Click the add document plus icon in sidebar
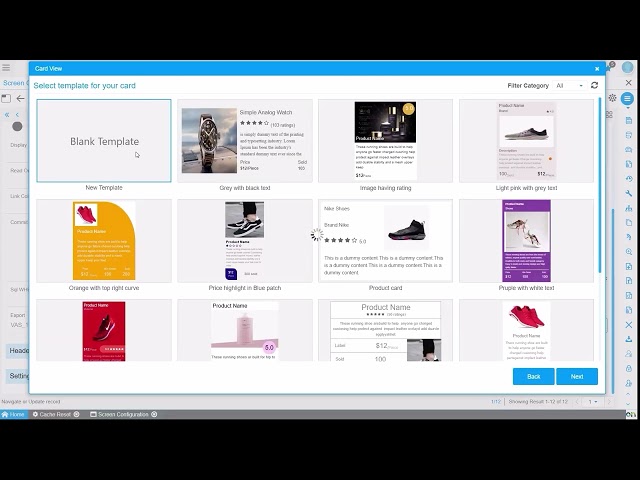The width and height of the screenshot is (640, 480). [x=629, y=267]
